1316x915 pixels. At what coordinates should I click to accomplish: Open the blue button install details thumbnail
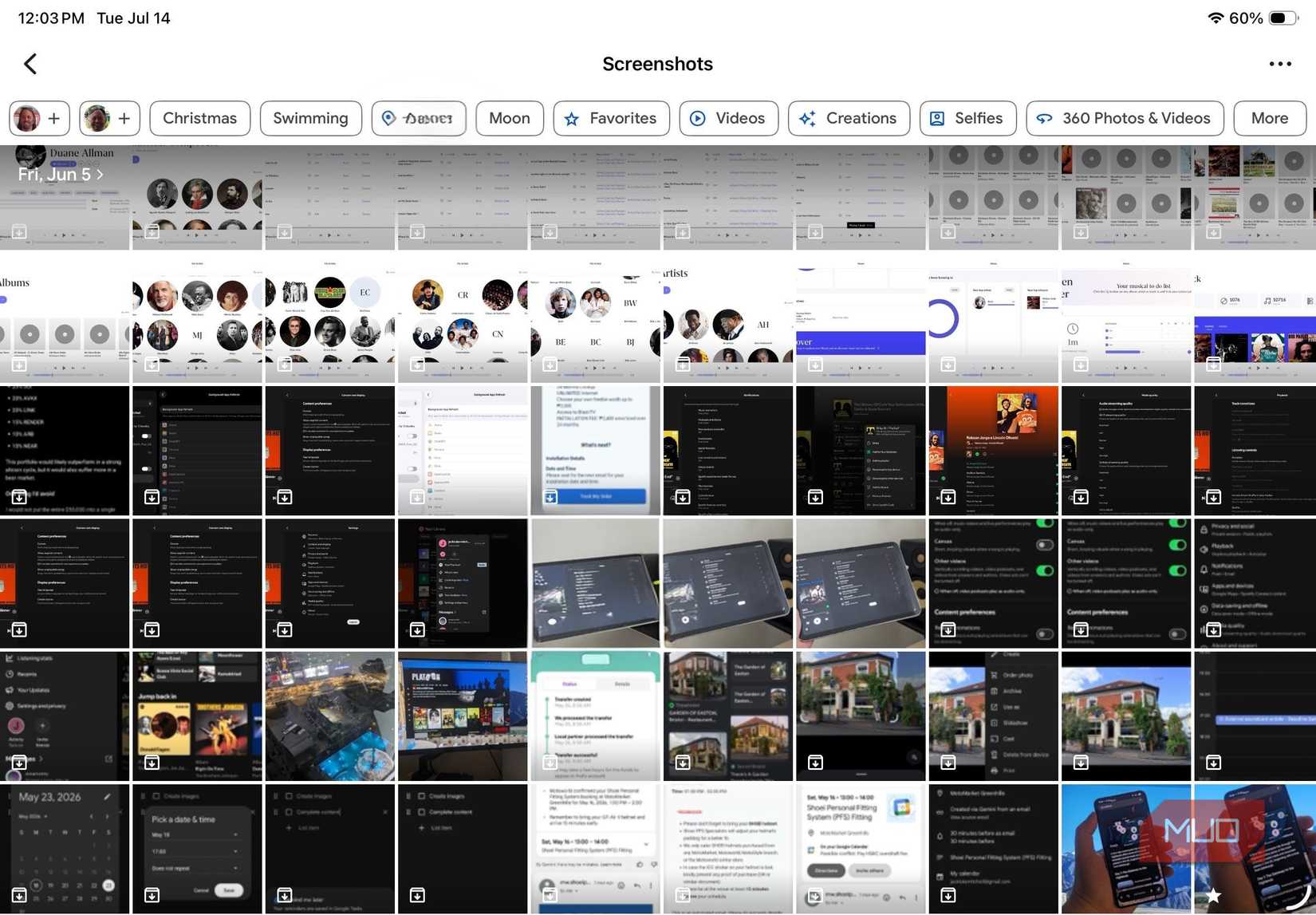click(x=595, y=451)
